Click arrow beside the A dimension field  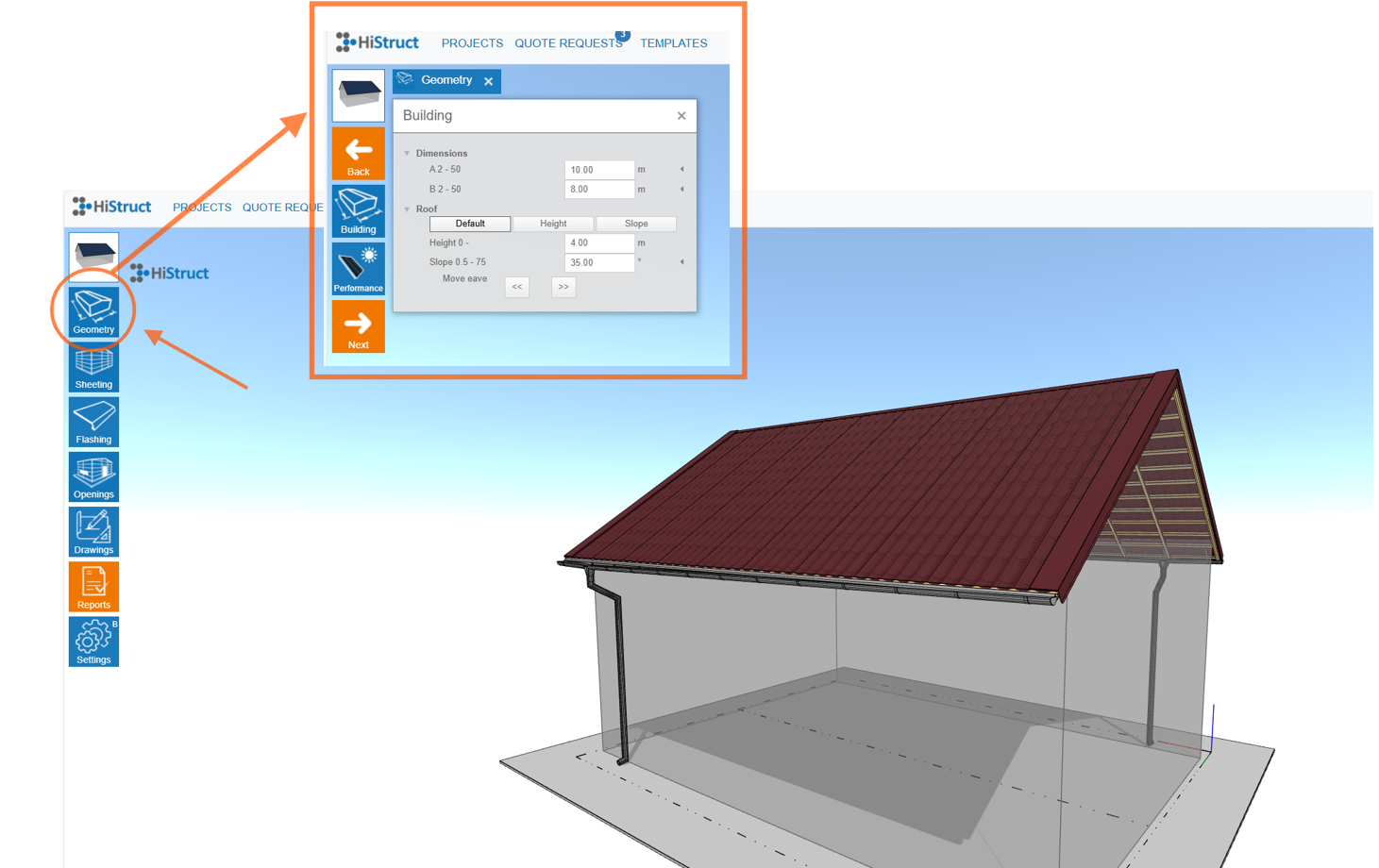(681, 170)
